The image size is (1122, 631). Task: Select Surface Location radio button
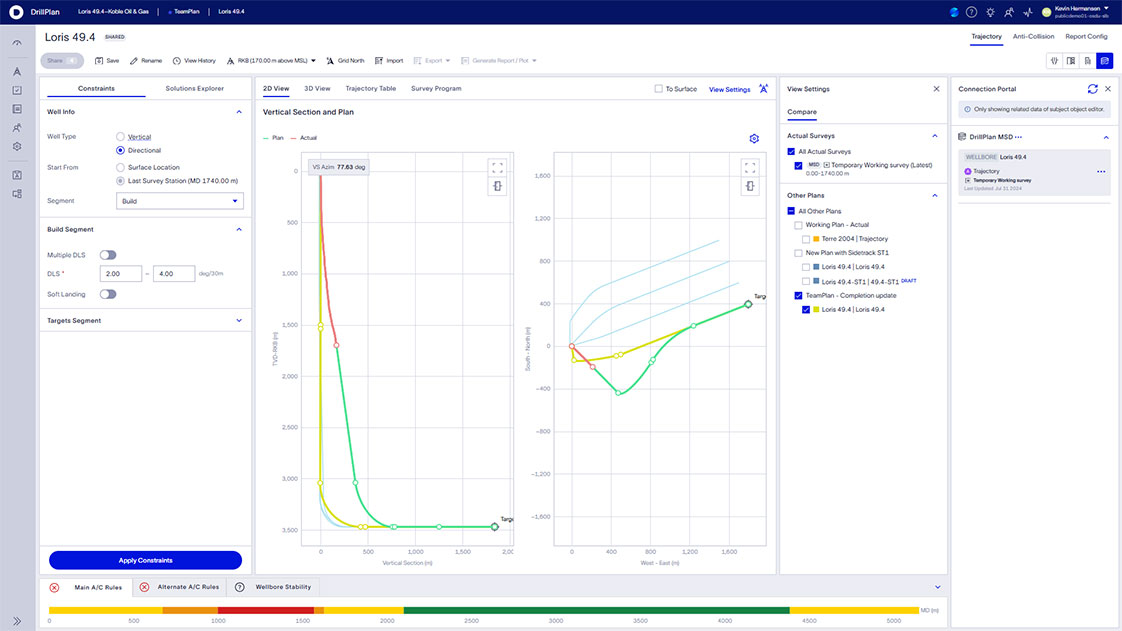click(120, 167)
